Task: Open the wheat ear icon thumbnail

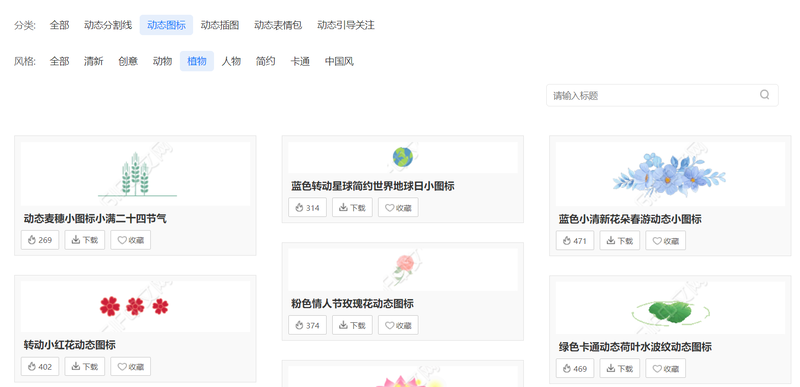Action: 135,174
